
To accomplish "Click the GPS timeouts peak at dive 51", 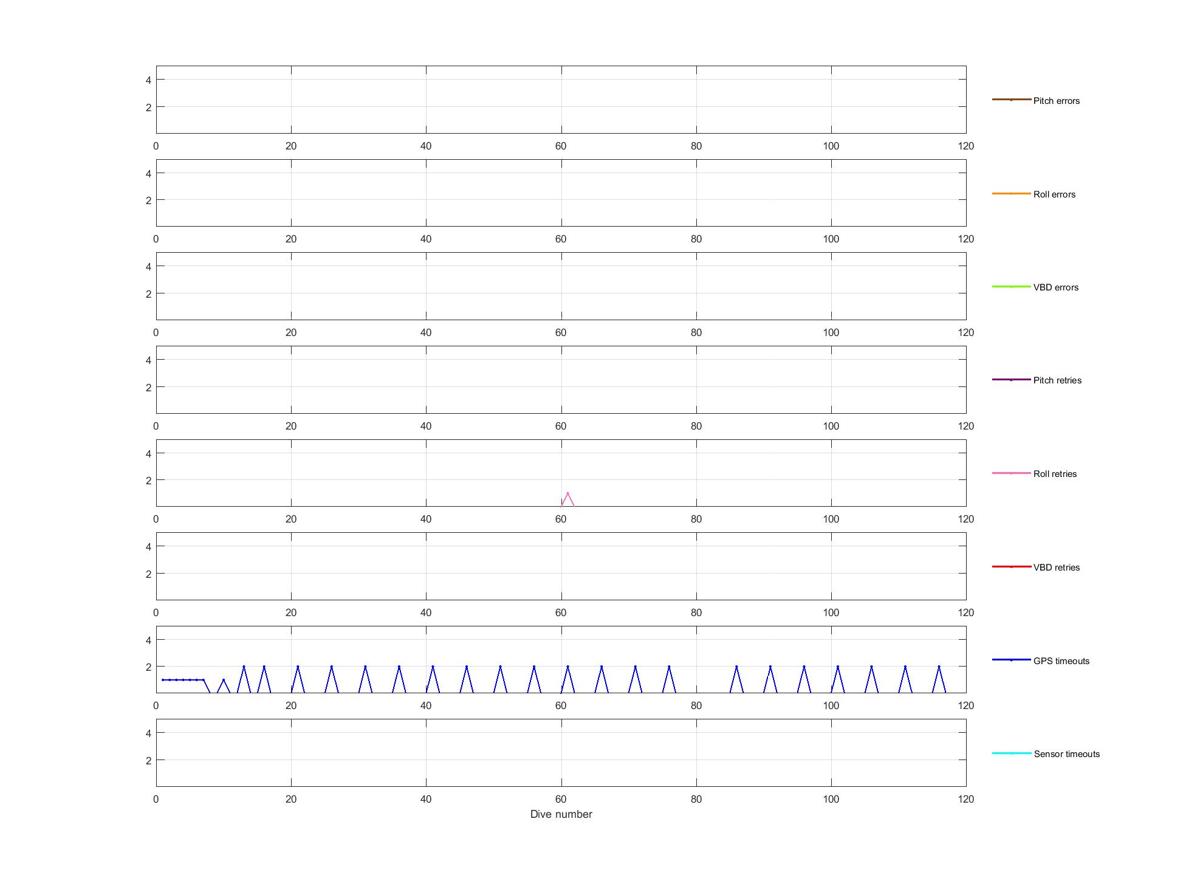I will pyautogui.click(x=500, y=667).
